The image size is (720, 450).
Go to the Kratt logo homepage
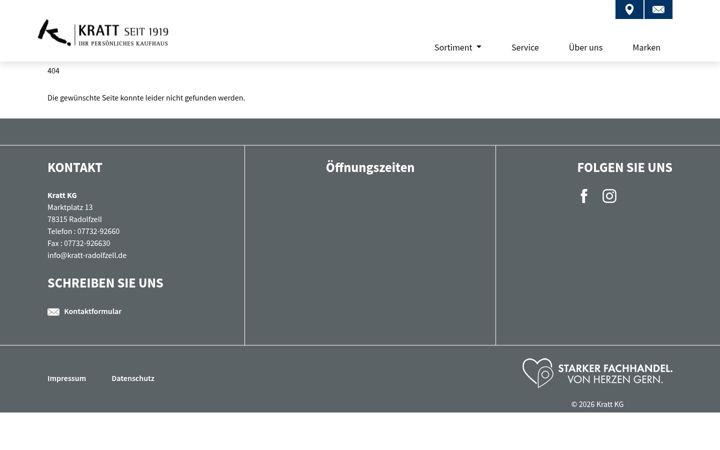[x=103, y=33]
